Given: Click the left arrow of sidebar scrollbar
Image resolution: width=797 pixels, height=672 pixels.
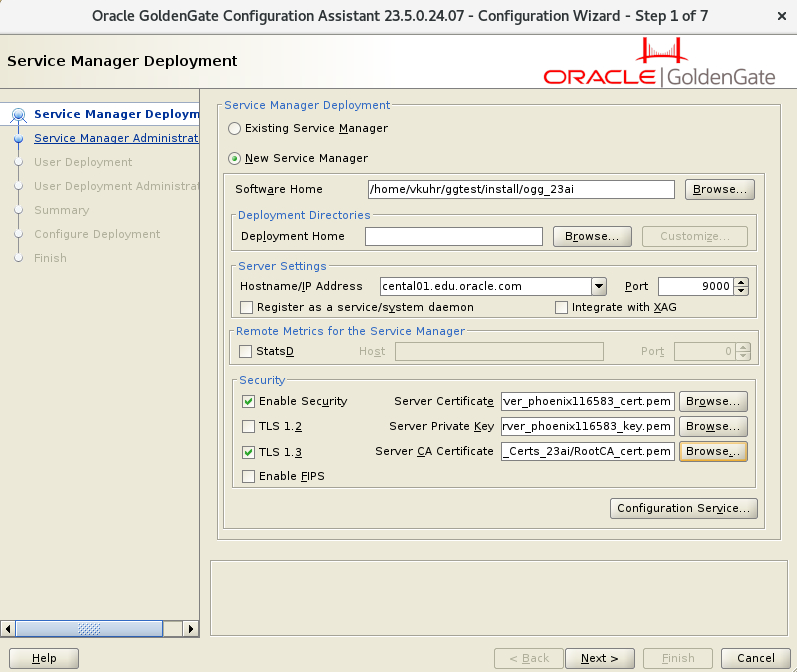Looking at the screenshot, I should [8, 629].
